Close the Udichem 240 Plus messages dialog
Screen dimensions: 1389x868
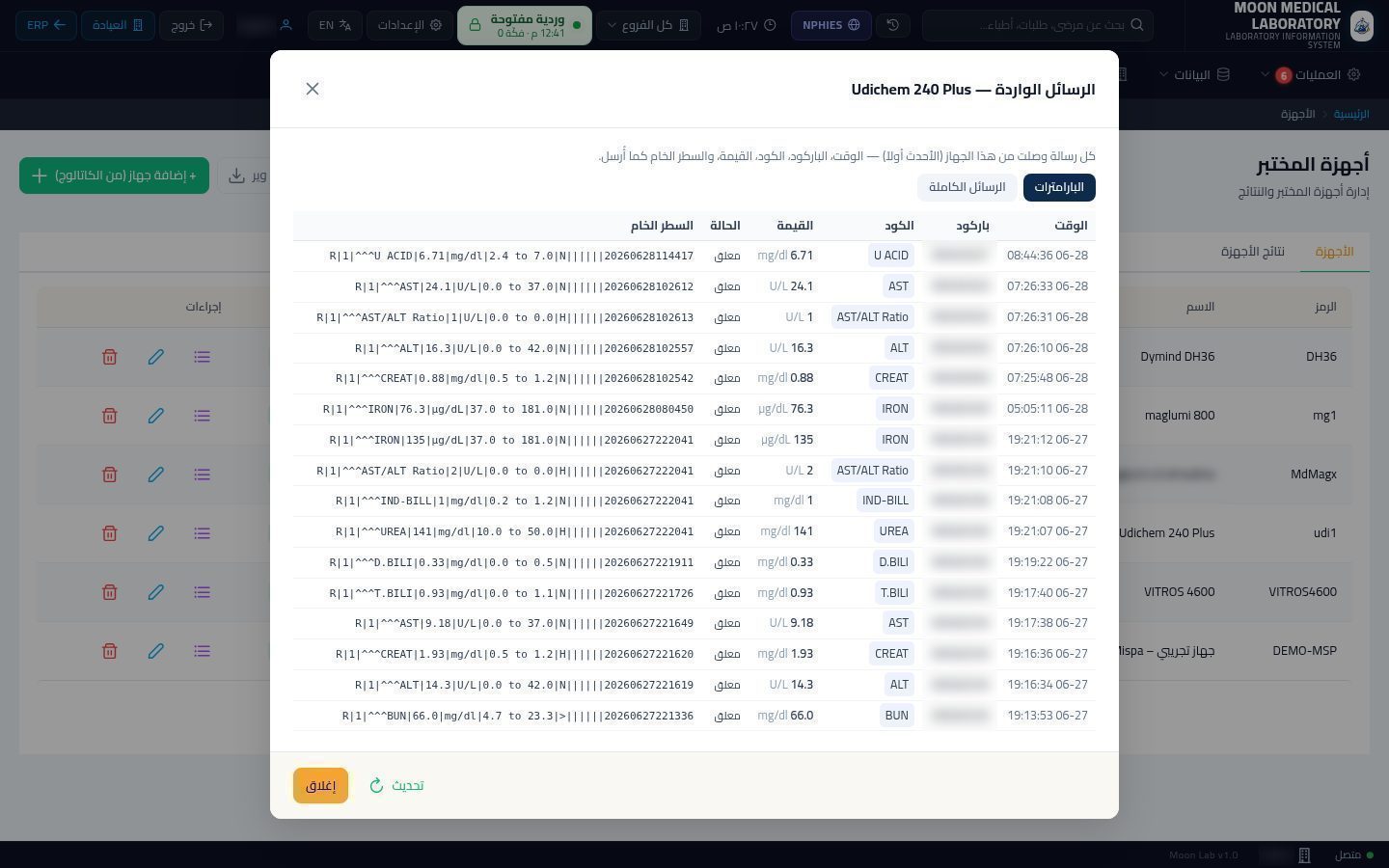point(313,89)
